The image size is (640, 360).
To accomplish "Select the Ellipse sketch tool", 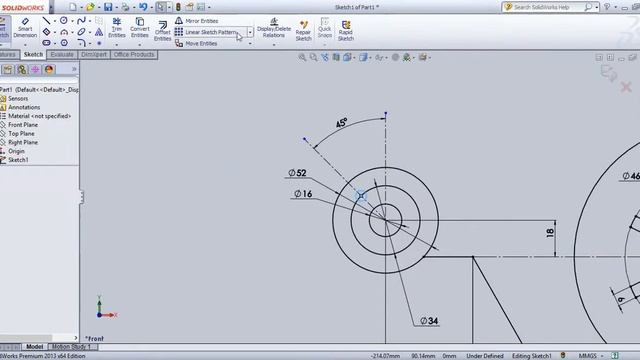I will (81, 32).
